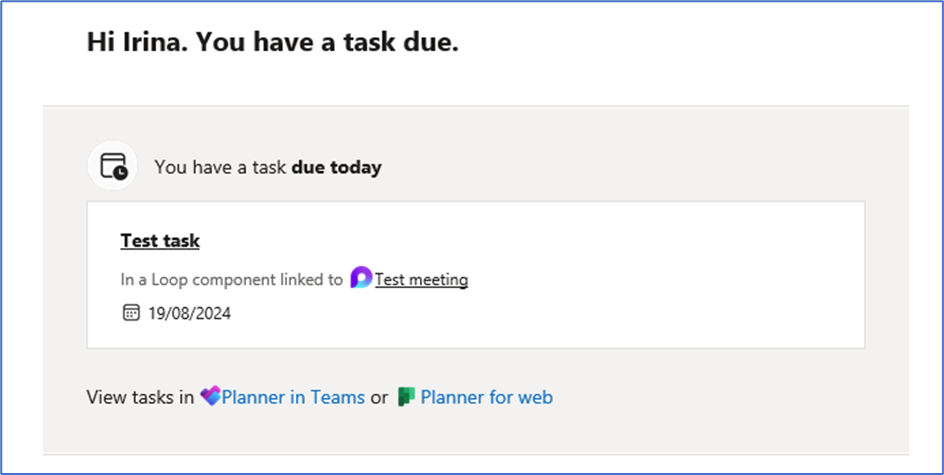Image resolution: width=944 pixels, height=475 pixels.
Task: Click the clock-calendar task due icon
Action: pos(113,167)
